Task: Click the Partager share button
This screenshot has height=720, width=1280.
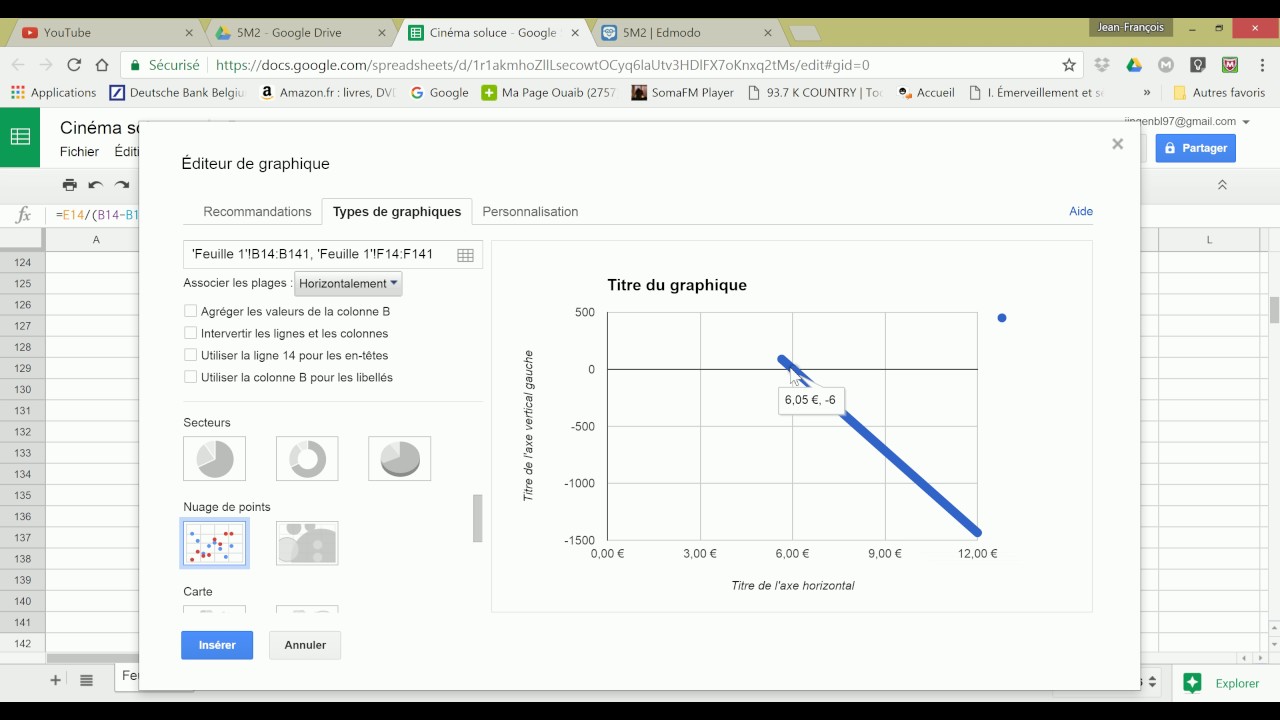Action: click(1196, 148)
